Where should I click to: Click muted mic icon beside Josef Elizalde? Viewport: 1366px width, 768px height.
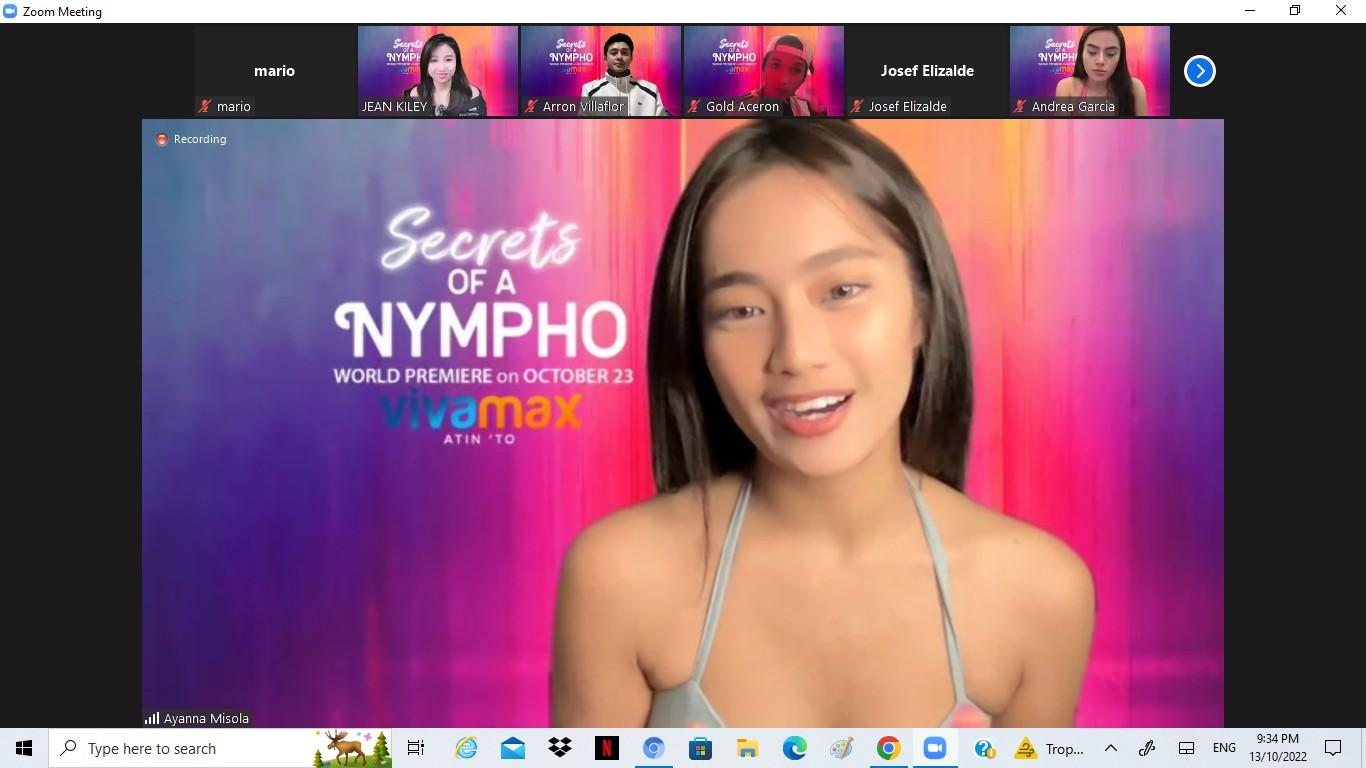(x=858, y=106)
